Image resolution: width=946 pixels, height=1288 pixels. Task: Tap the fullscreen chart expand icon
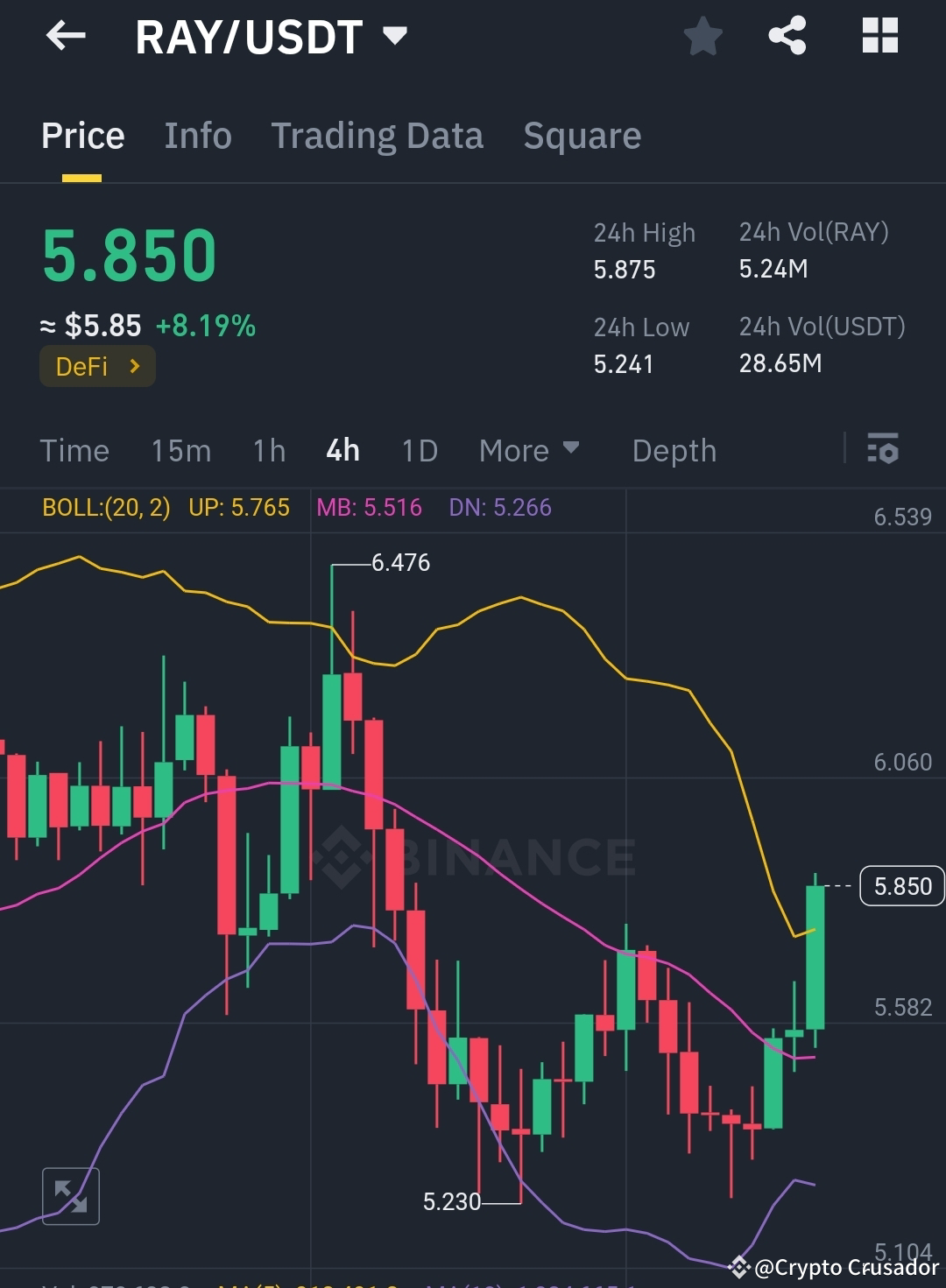[x=71, y=1194]
